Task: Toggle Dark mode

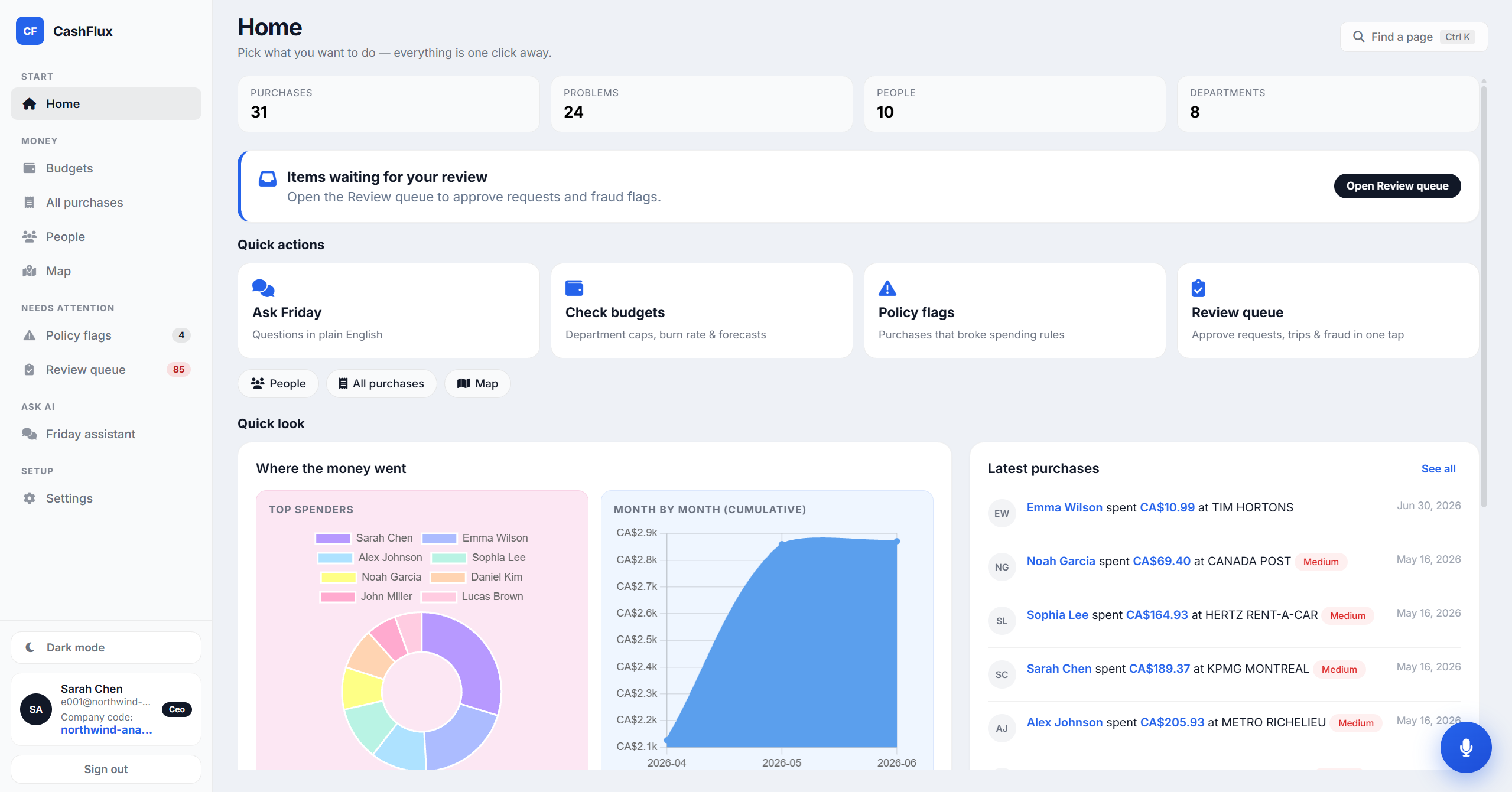Action: coord(106,647)
